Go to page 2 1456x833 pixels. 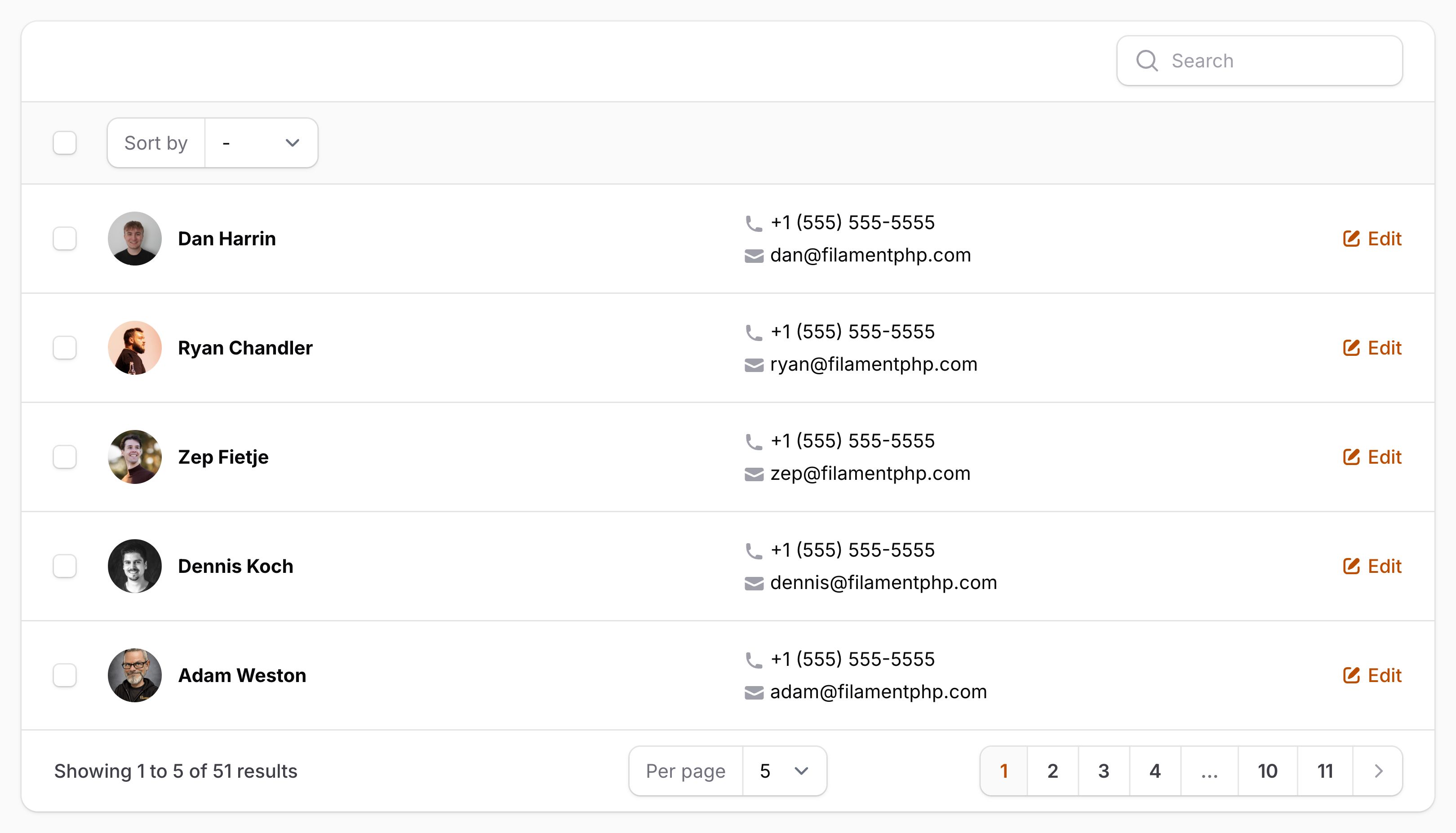pos(1052,771)
